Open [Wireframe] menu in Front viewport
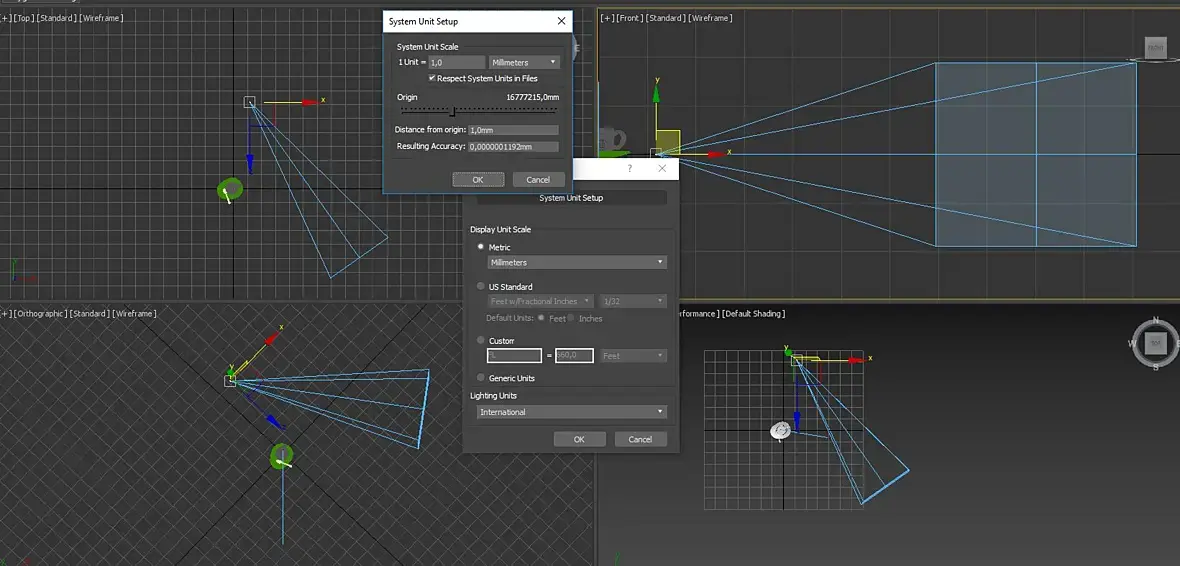 (710, 17)
